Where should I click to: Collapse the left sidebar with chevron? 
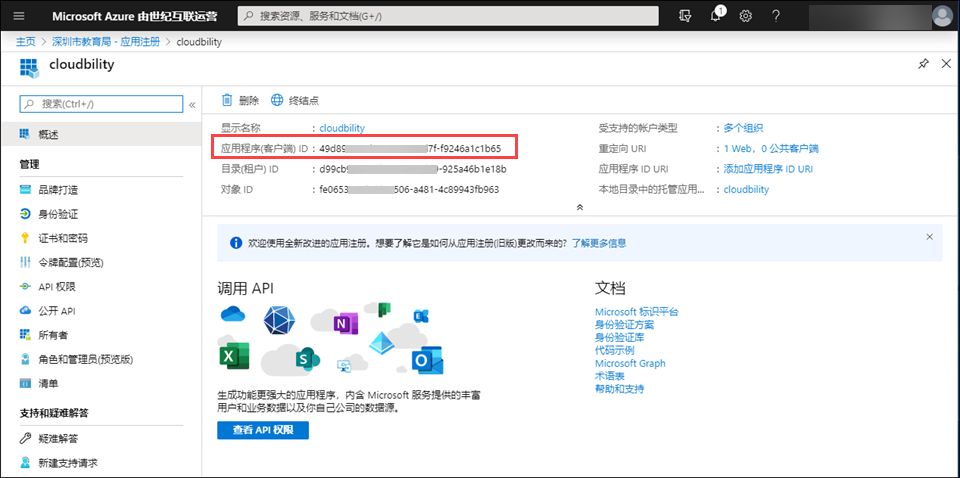point(192,104)
